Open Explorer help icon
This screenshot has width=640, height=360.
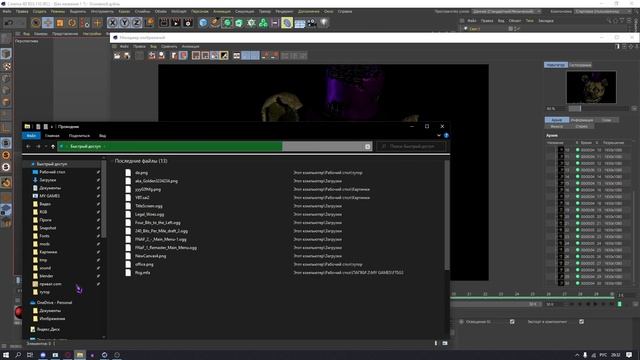446,136
